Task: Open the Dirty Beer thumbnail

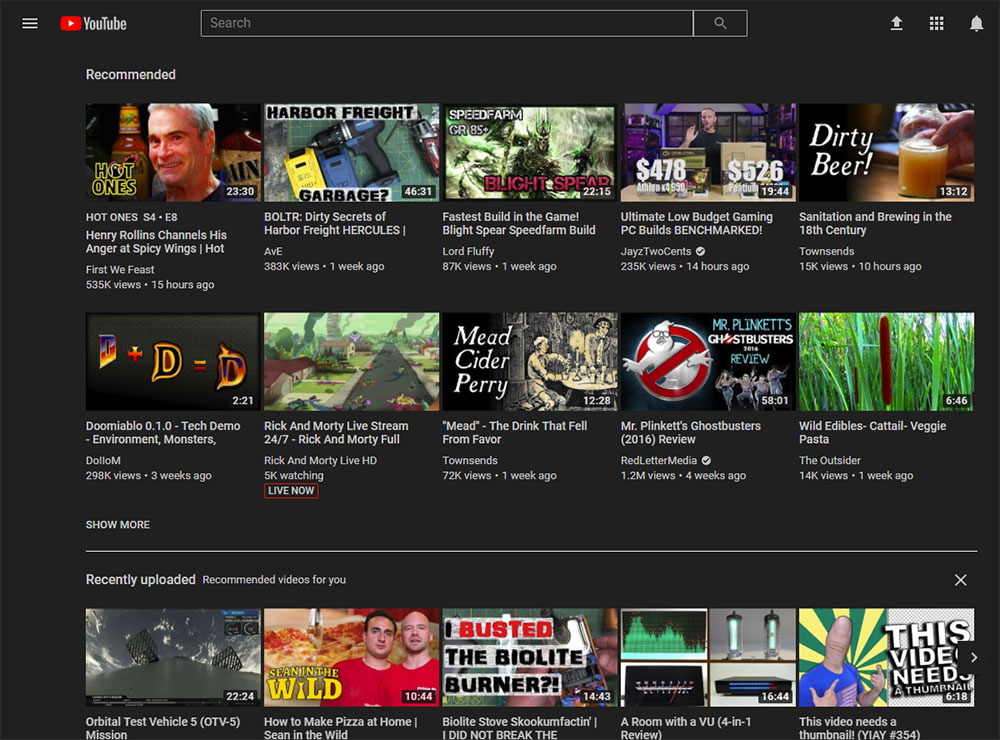Action: coord(886,152)
